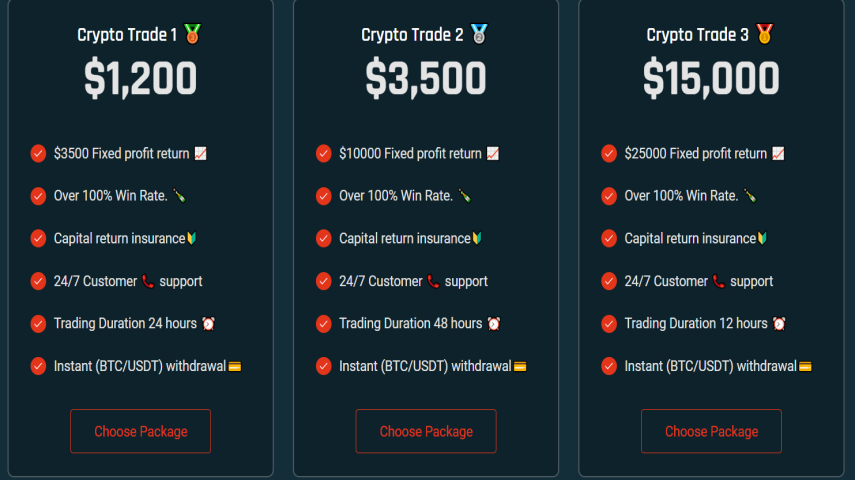Click the gold medal icon beside Crypto Trade 3
The height and width of the screenshot is (480, 855).
764,34
